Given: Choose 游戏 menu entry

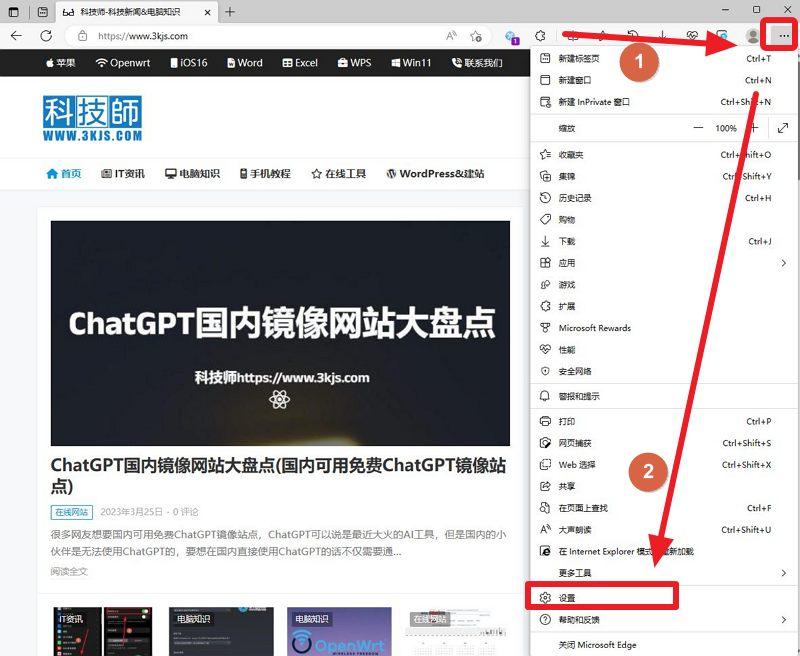Looking at the screenshot, I should pos(663,285).
